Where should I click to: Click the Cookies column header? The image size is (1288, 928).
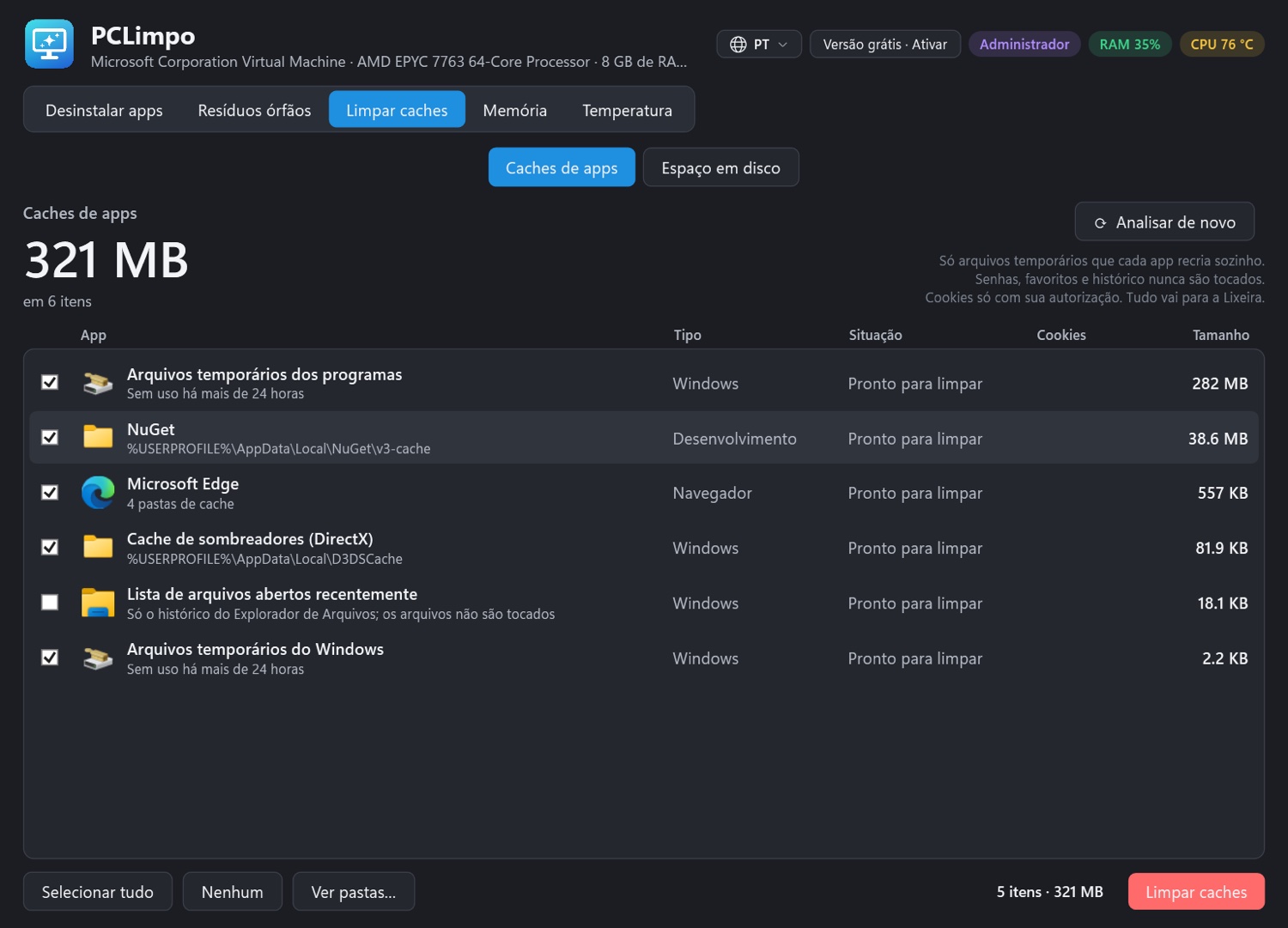point(1060,335)
